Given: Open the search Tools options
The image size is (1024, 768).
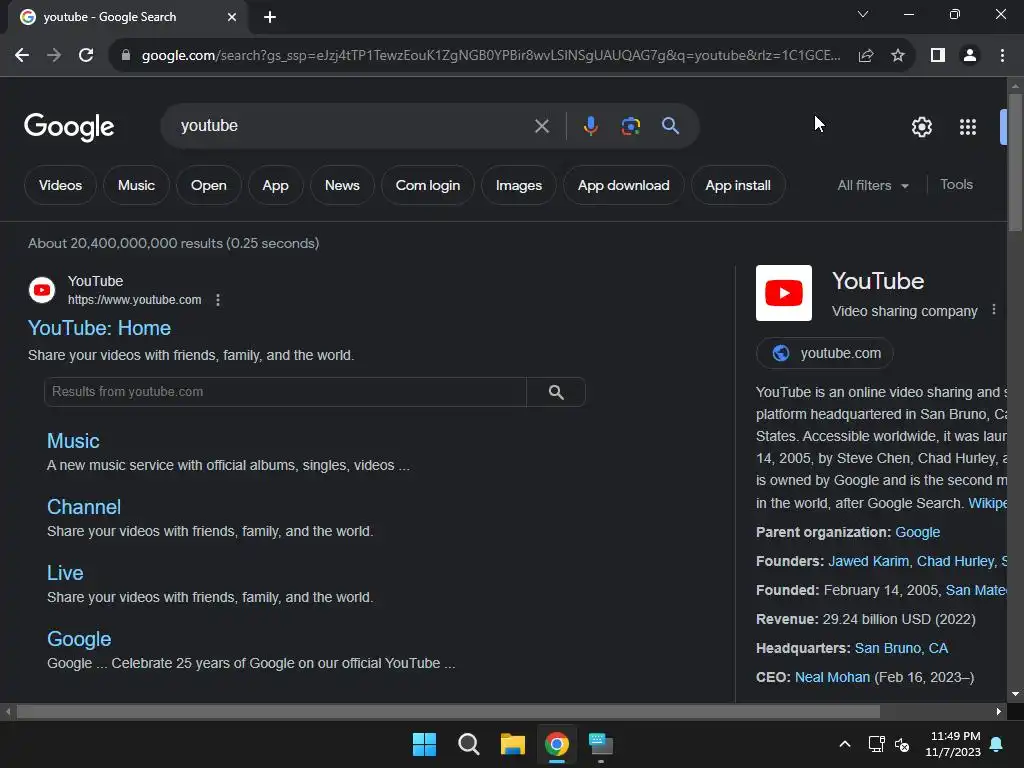Looking at the screenshot, I should (956, 185).
